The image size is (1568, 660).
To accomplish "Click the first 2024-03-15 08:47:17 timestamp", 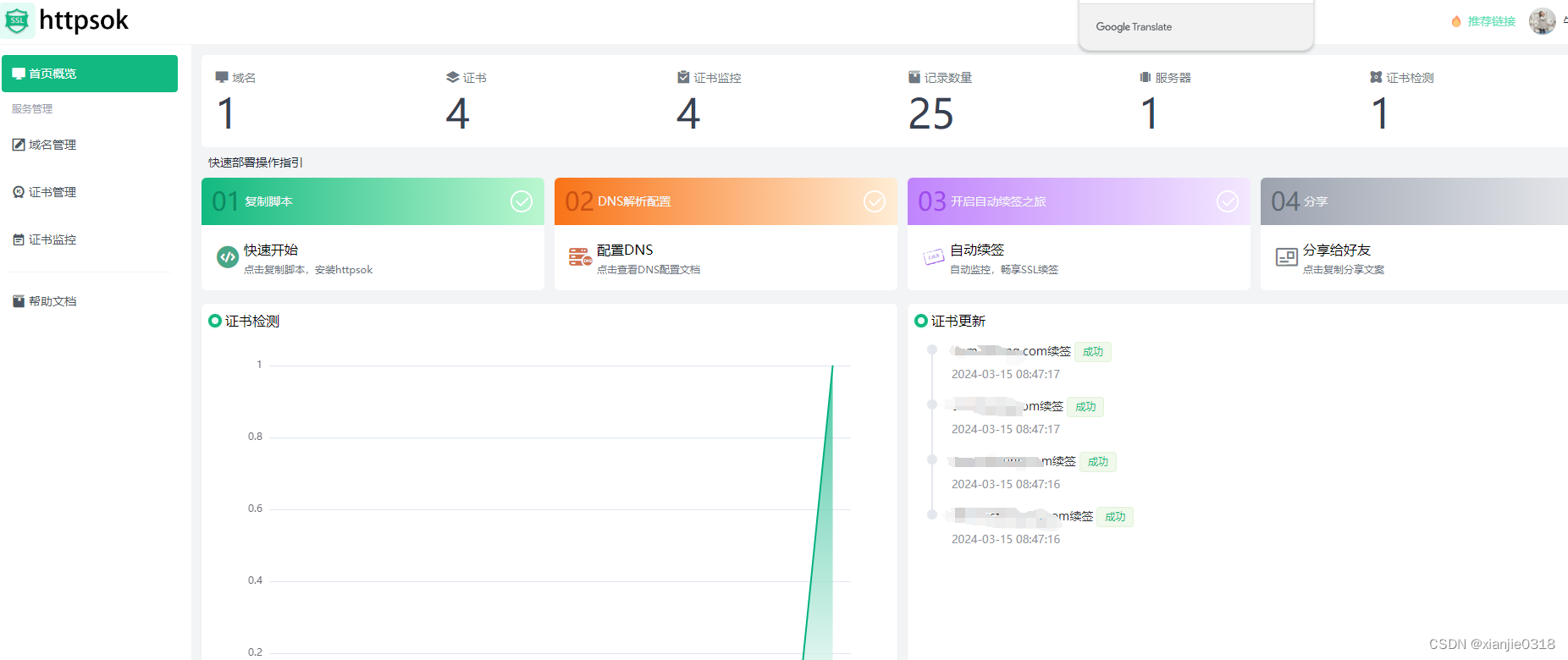I will (x=1006, y=374).
